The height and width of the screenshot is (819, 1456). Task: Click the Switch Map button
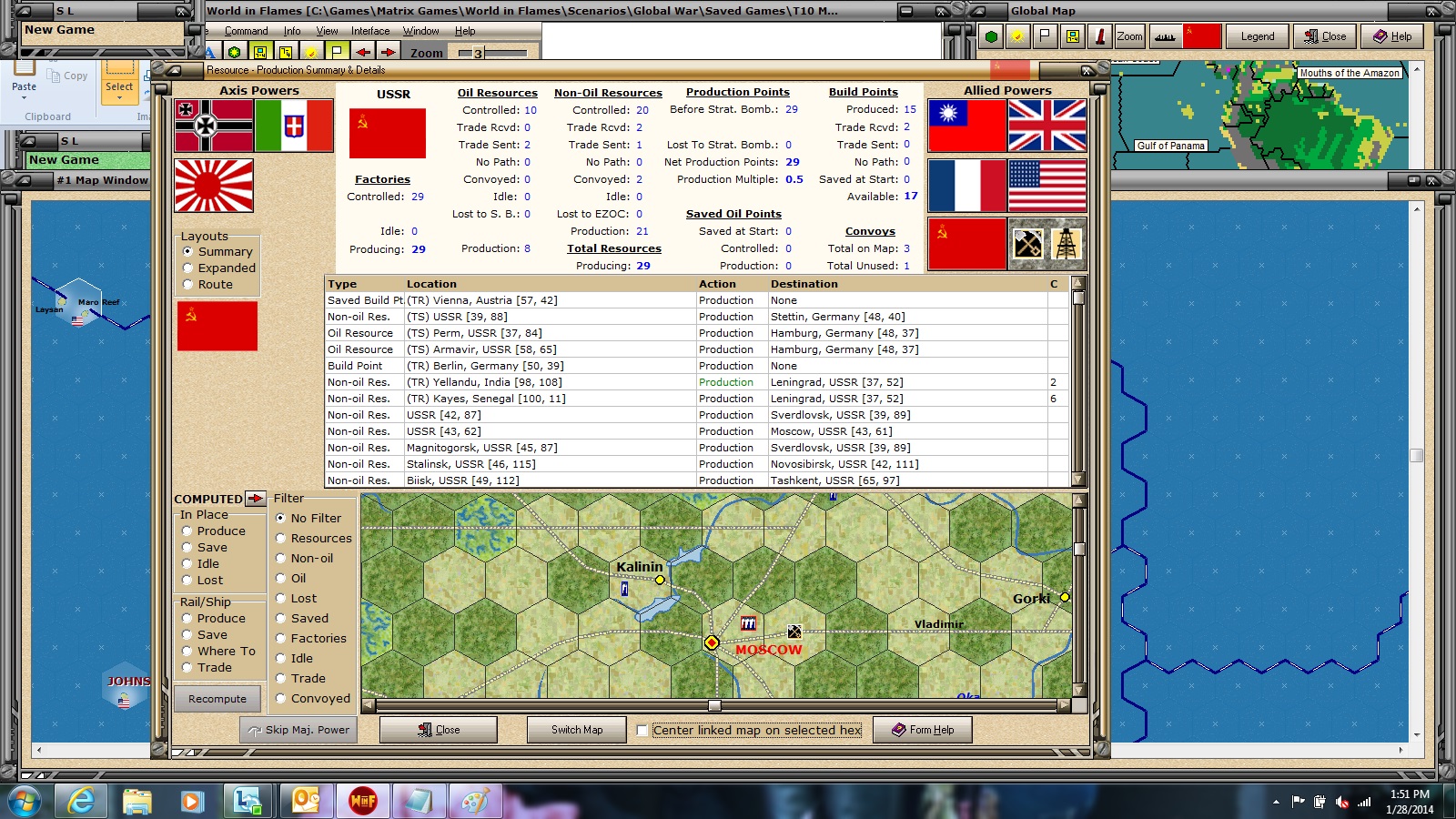coord(577,730)
